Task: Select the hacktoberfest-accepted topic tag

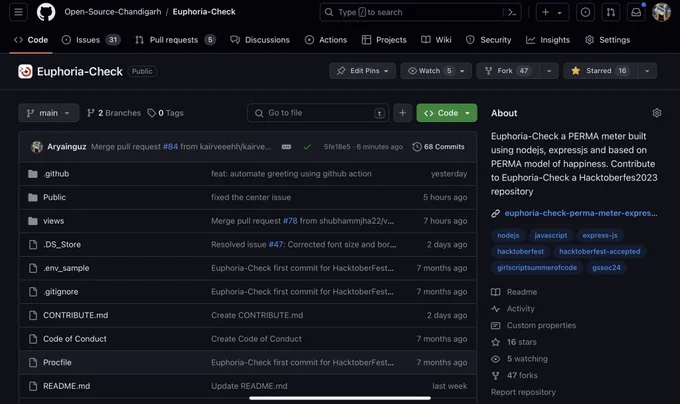Action: (599, 251)
